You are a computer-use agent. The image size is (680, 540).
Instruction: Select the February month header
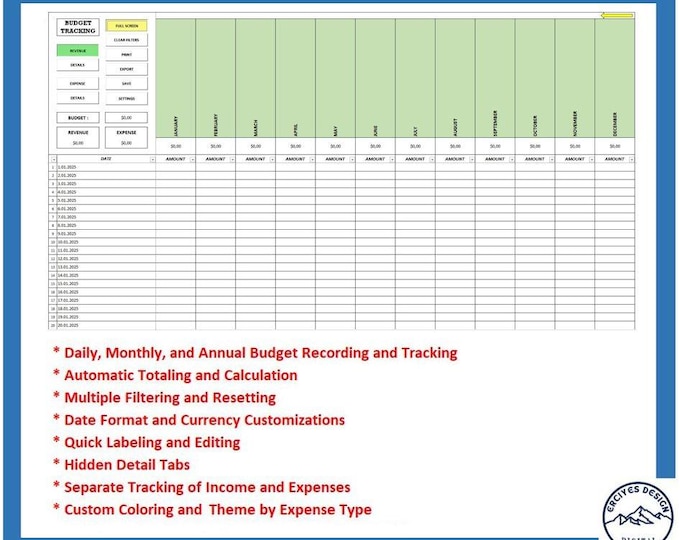216,78
